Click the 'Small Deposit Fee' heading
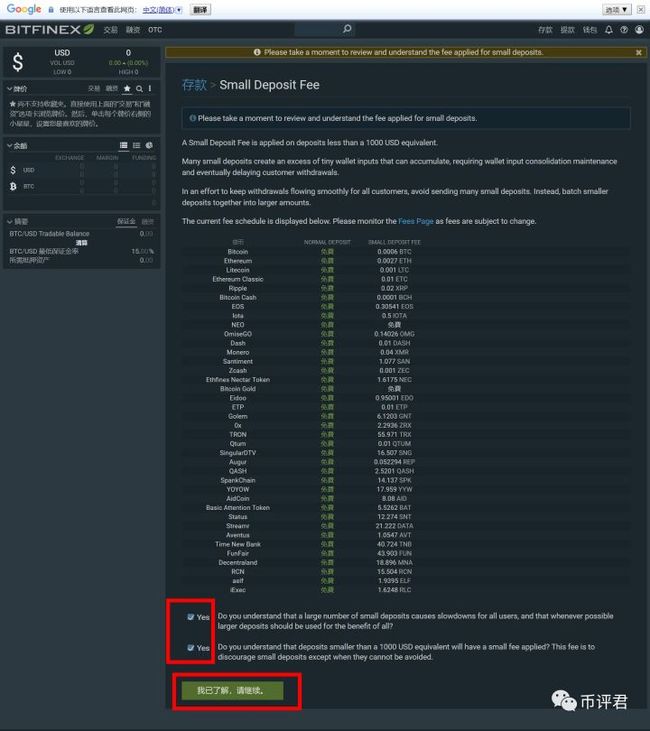The height and width of the screenshot is (731, 650). (270, 85)
